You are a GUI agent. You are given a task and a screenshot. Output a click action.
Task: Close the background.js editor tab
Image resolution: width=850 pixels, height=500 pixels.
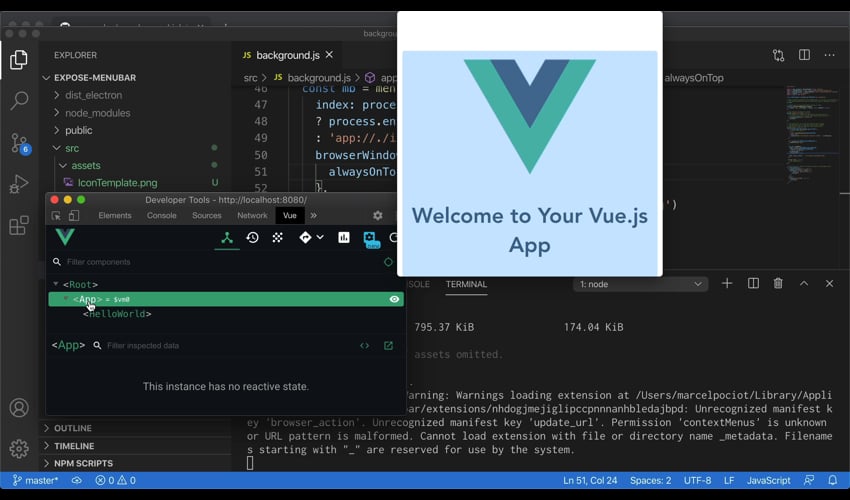tap(329, 55)
